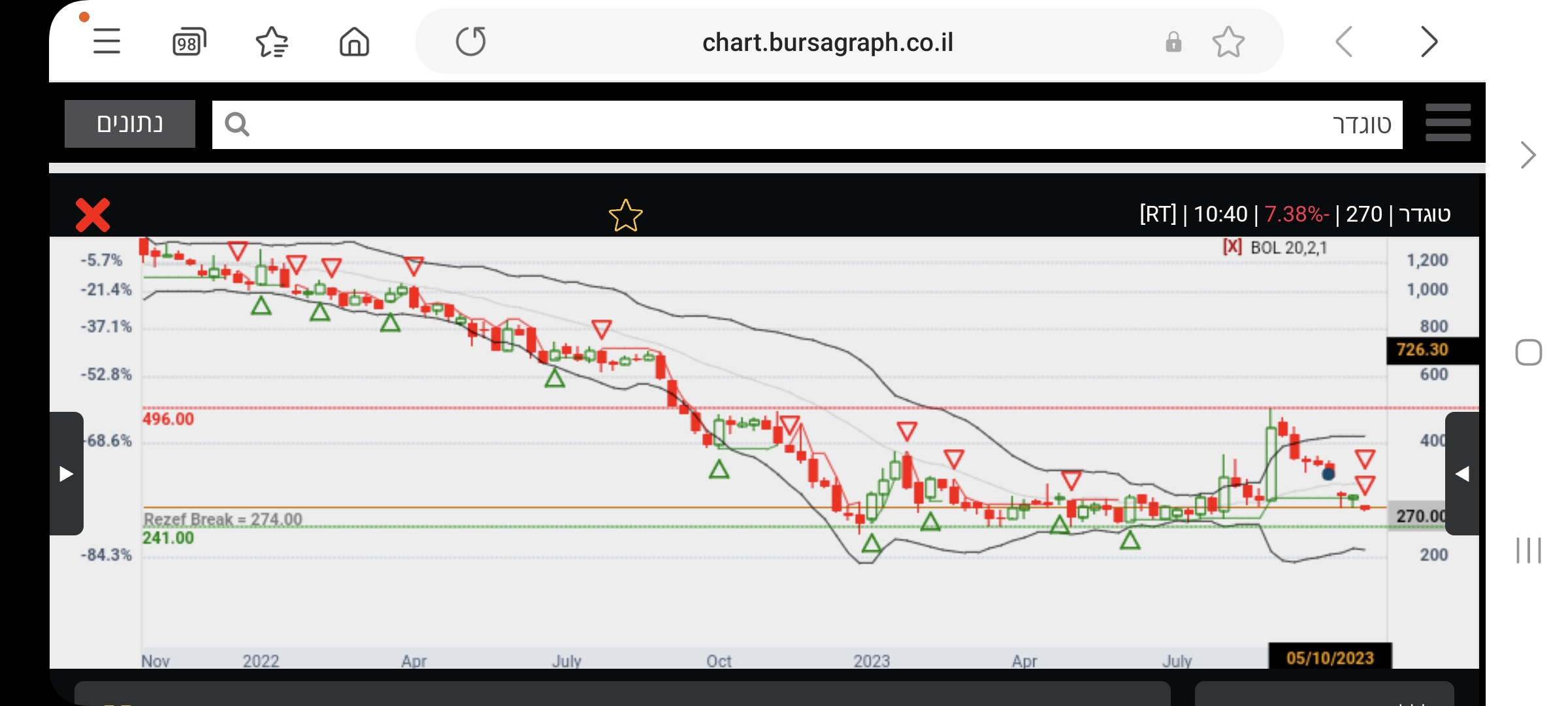Image resolution: width=1568 pixels, height=706 pixels.
Task: Expand right side panel arrow
Action: tap(1462, 473)
